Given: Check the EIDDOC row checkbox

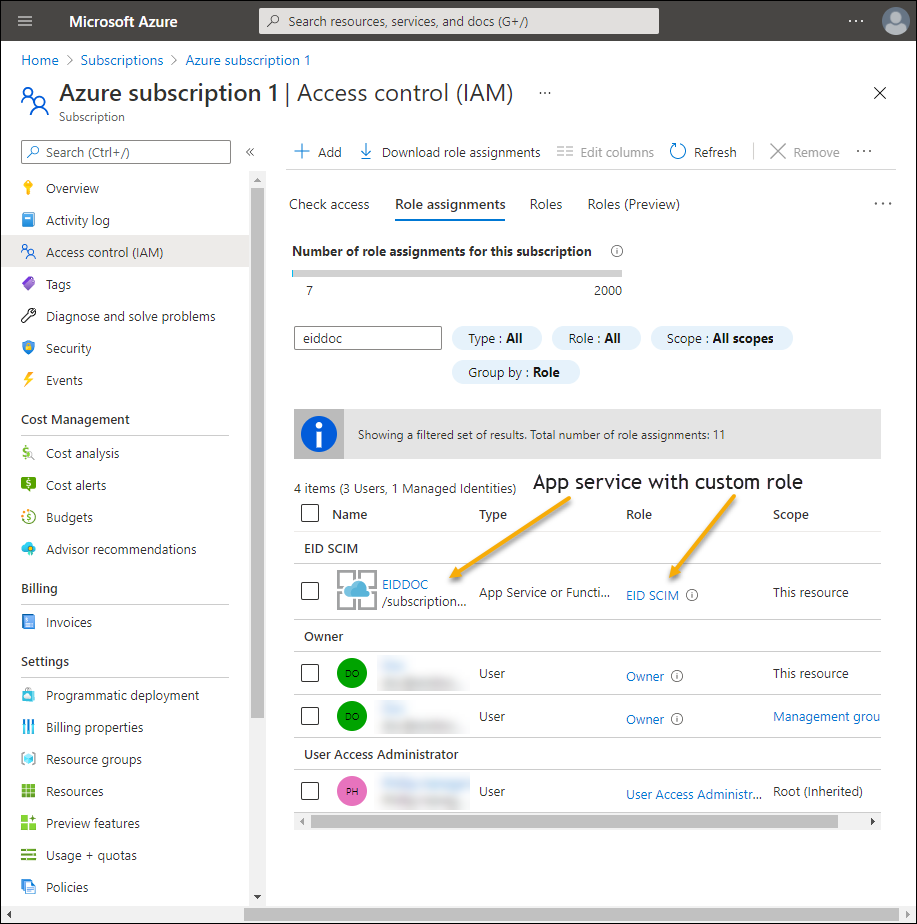Looking at the screenshot, I should coord(310,591).
